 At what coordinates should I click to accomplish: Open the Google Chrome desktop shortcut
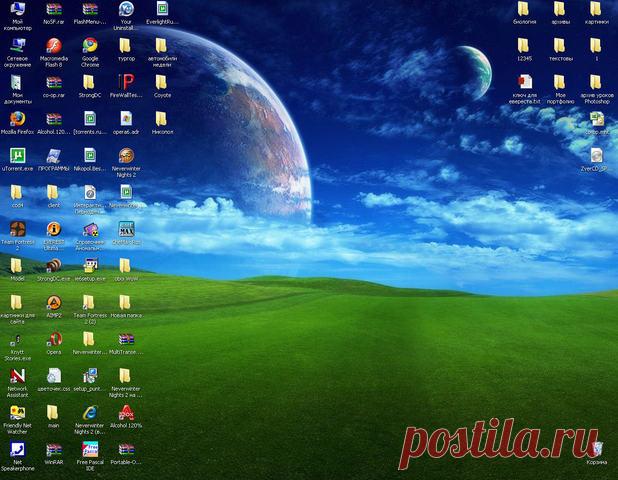pos(90,46)
